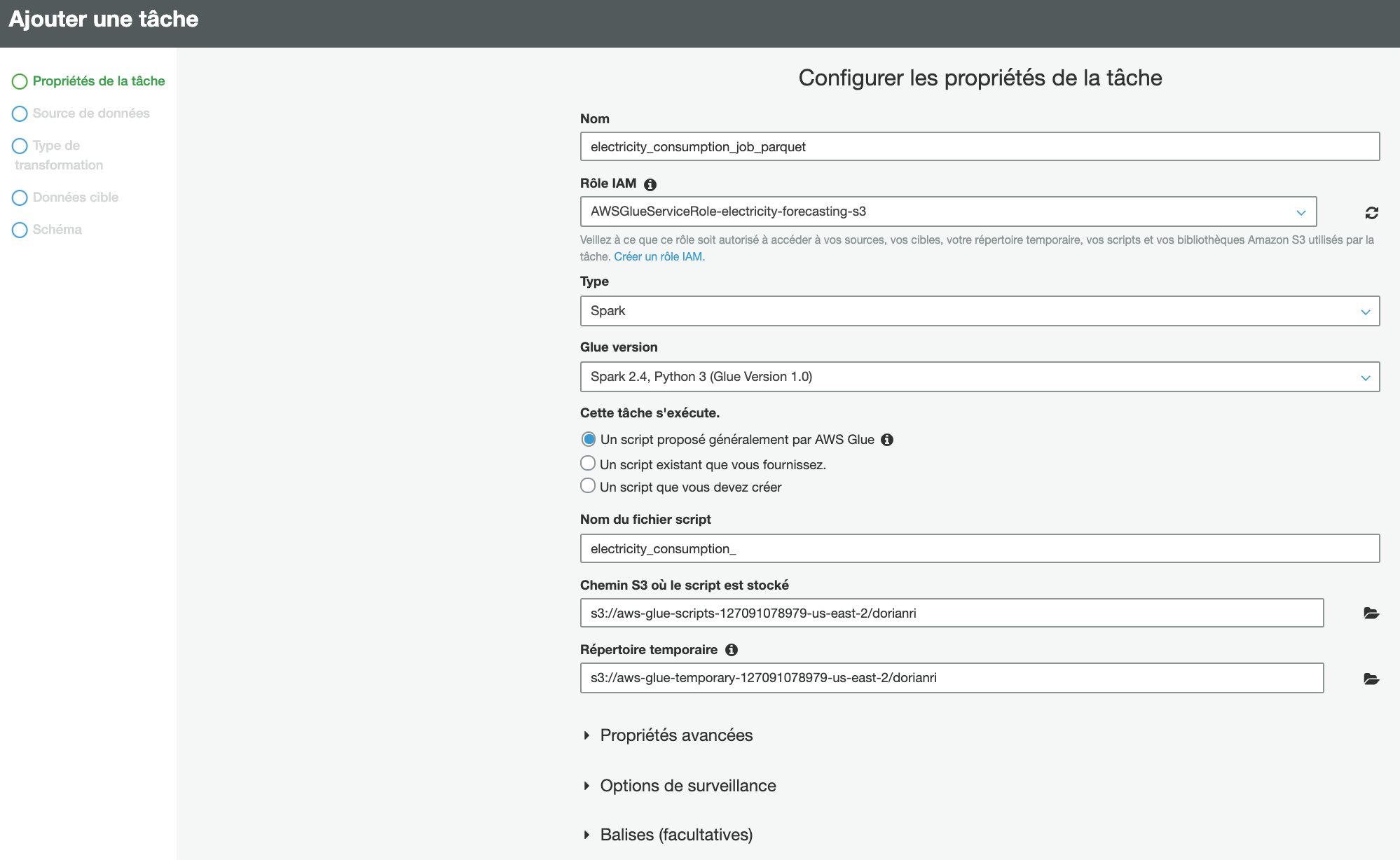
Task: Open the Rôle IAM dropdown
Action: pos(948,211)
